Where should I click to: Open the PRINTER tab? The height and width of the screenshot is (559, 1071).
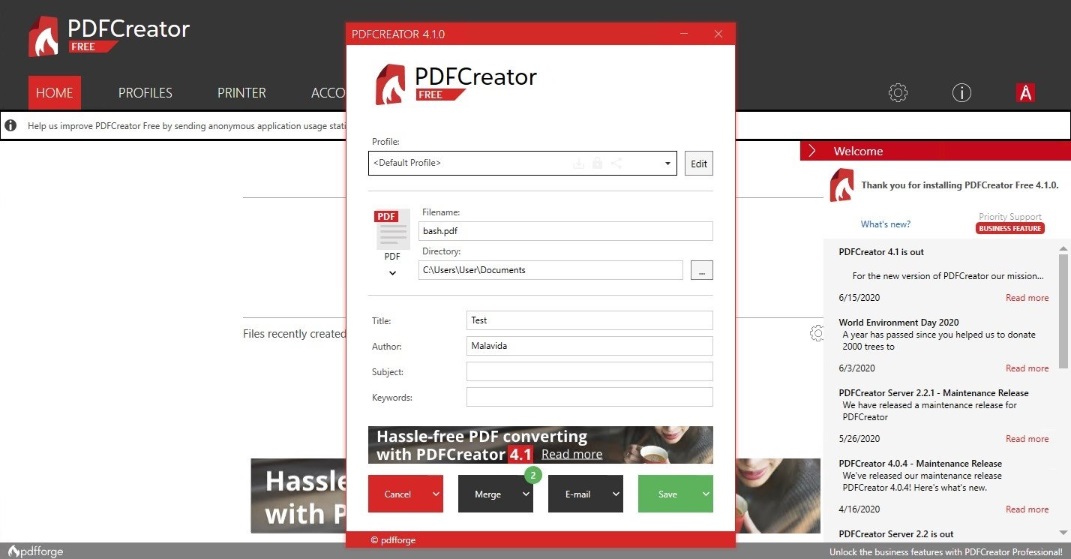(242, 93)
